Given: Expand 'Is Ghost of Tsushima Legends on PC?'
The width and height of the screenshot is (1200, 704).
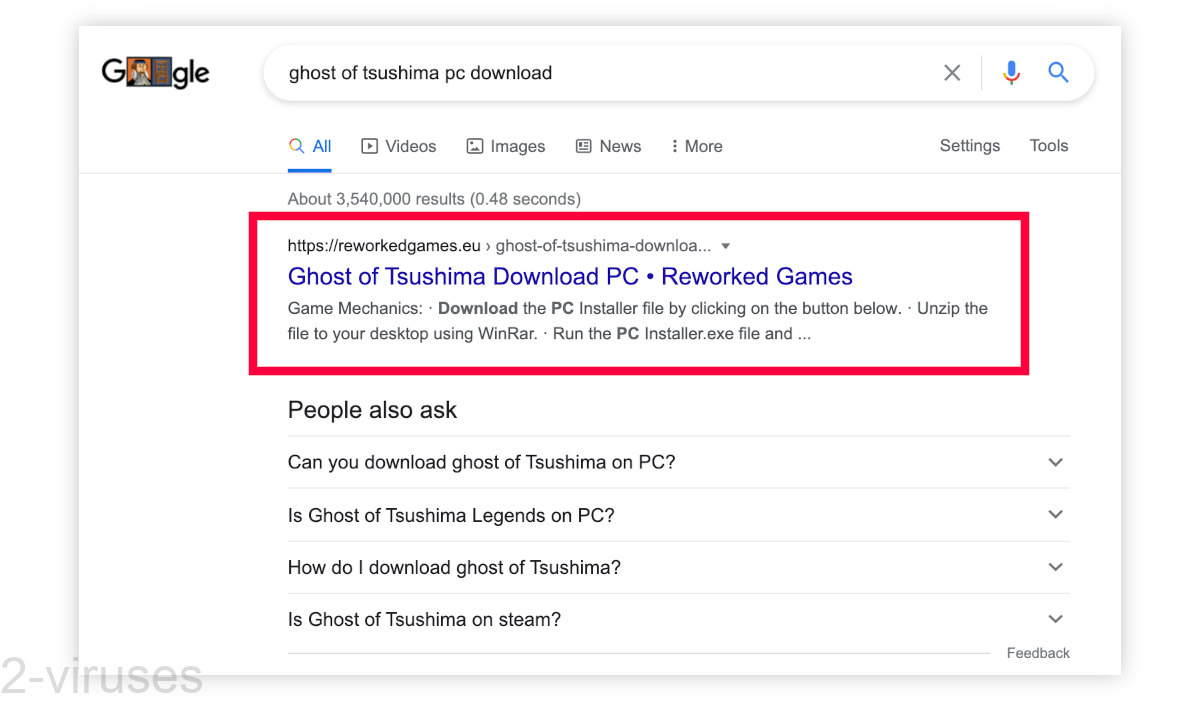Looking at the screenshot, I should [x=1055, y=514].
